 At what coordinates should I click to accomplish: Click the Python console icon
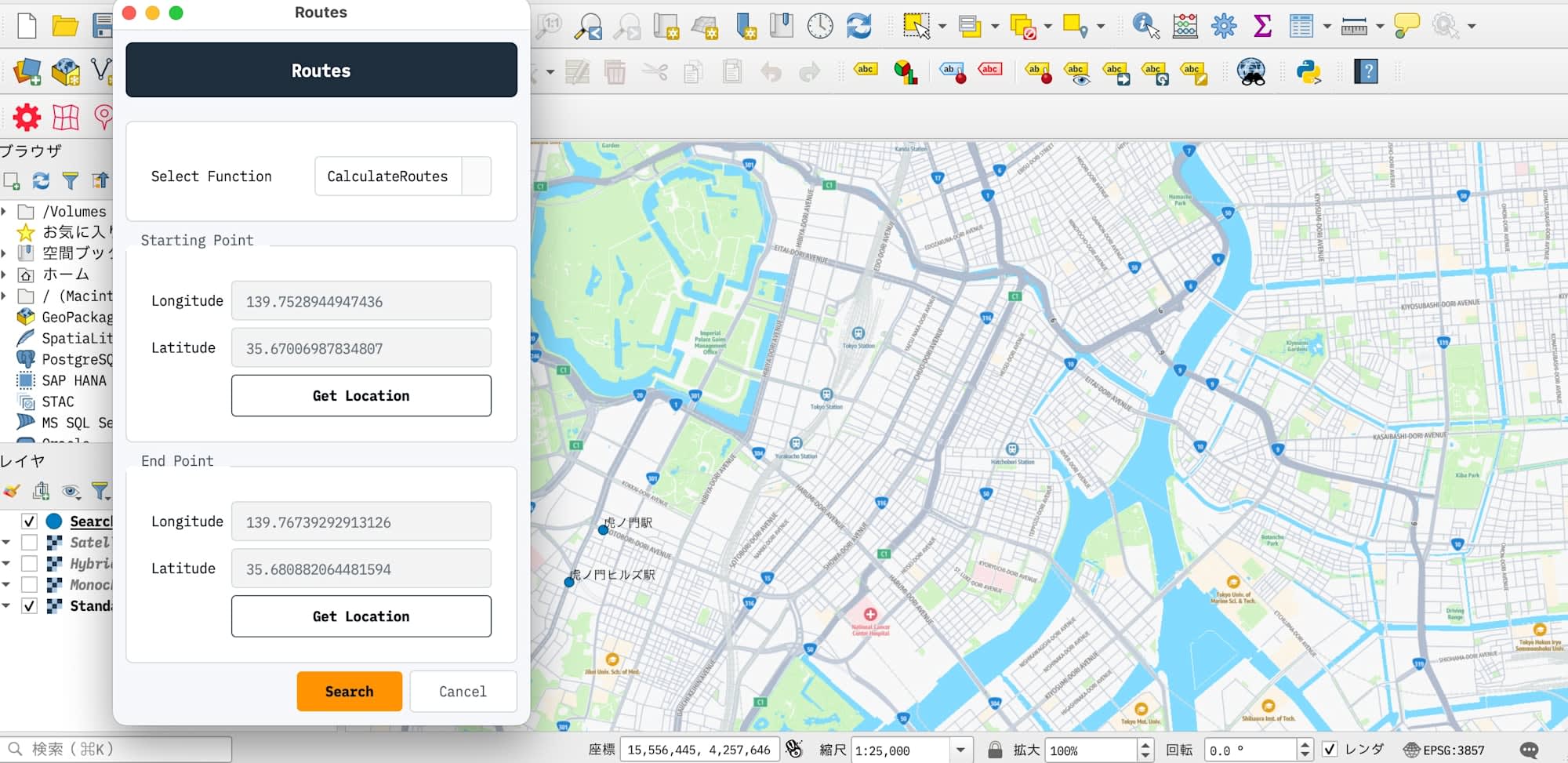pyautogui.click(x=1308, y=72)
